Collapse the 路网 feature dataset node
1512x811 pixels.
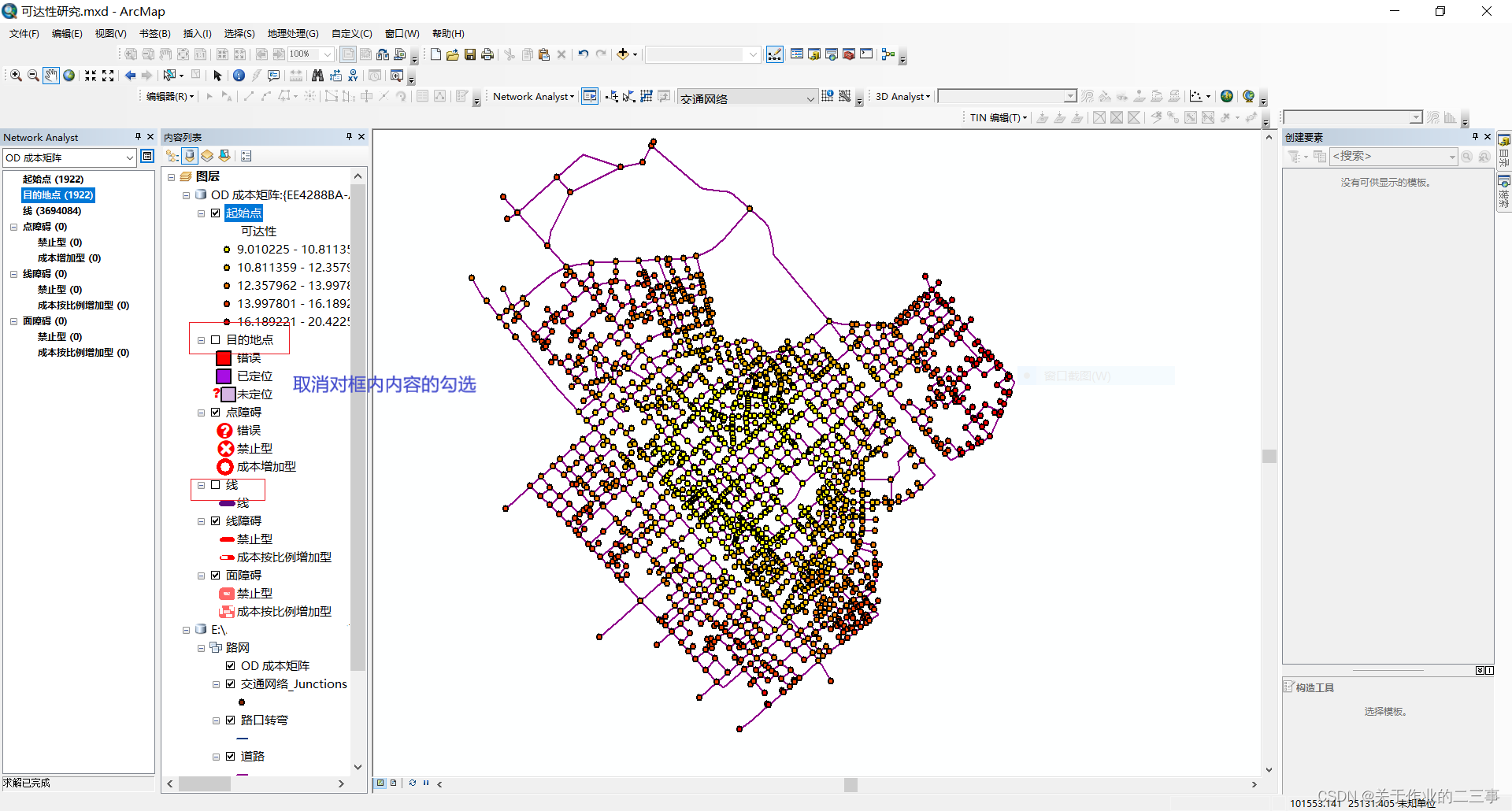(x=202, y=648)
